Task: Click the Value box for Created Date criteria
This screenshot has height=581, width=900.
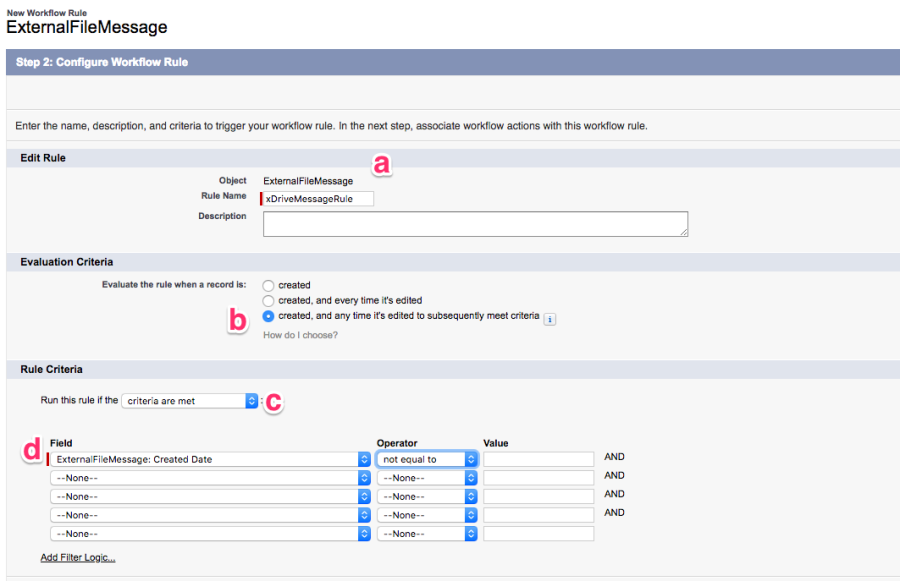Action: (x=538, y=459)
